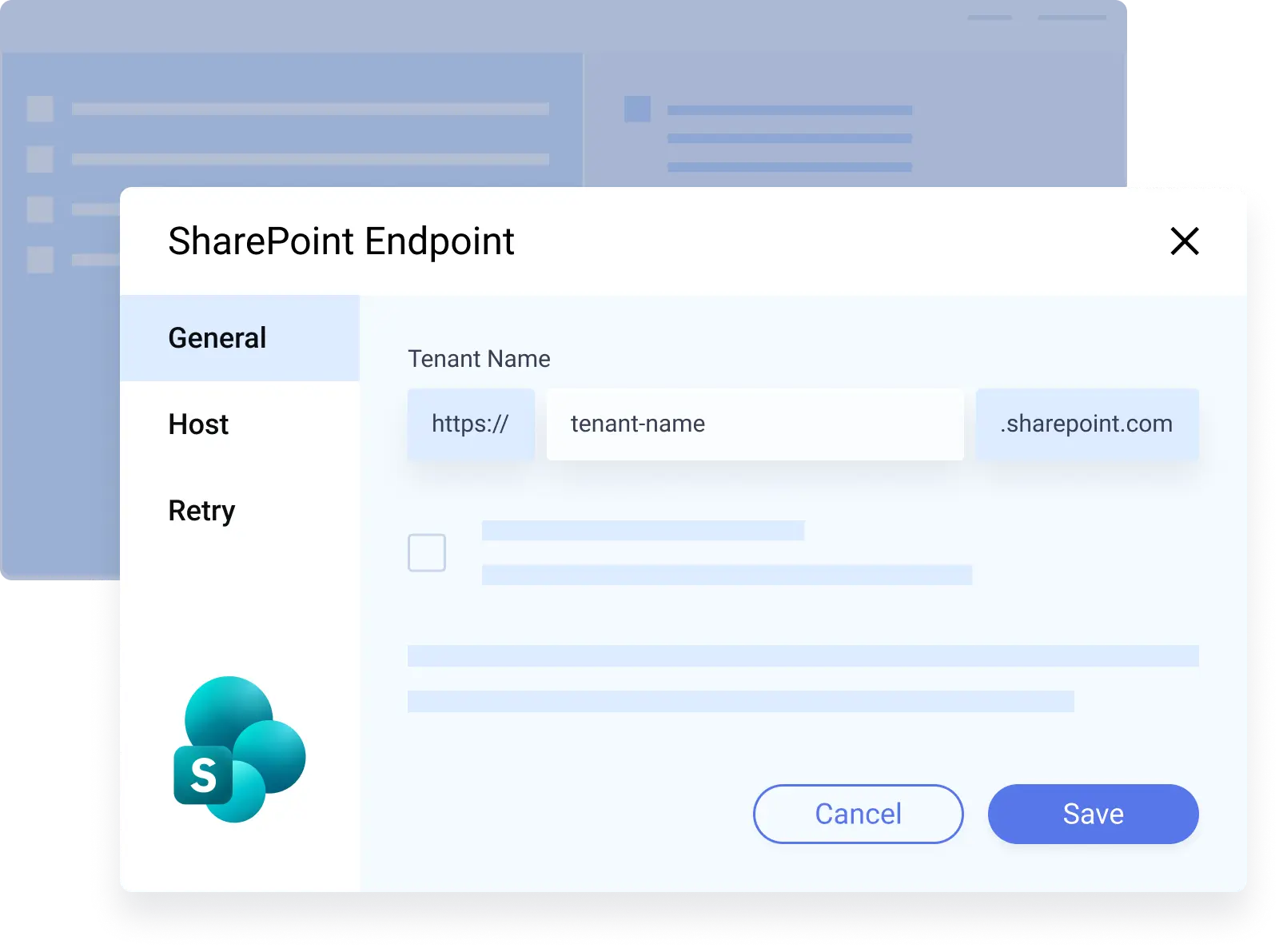Save the SharePoint endpoint settings

click(1093, 814)
